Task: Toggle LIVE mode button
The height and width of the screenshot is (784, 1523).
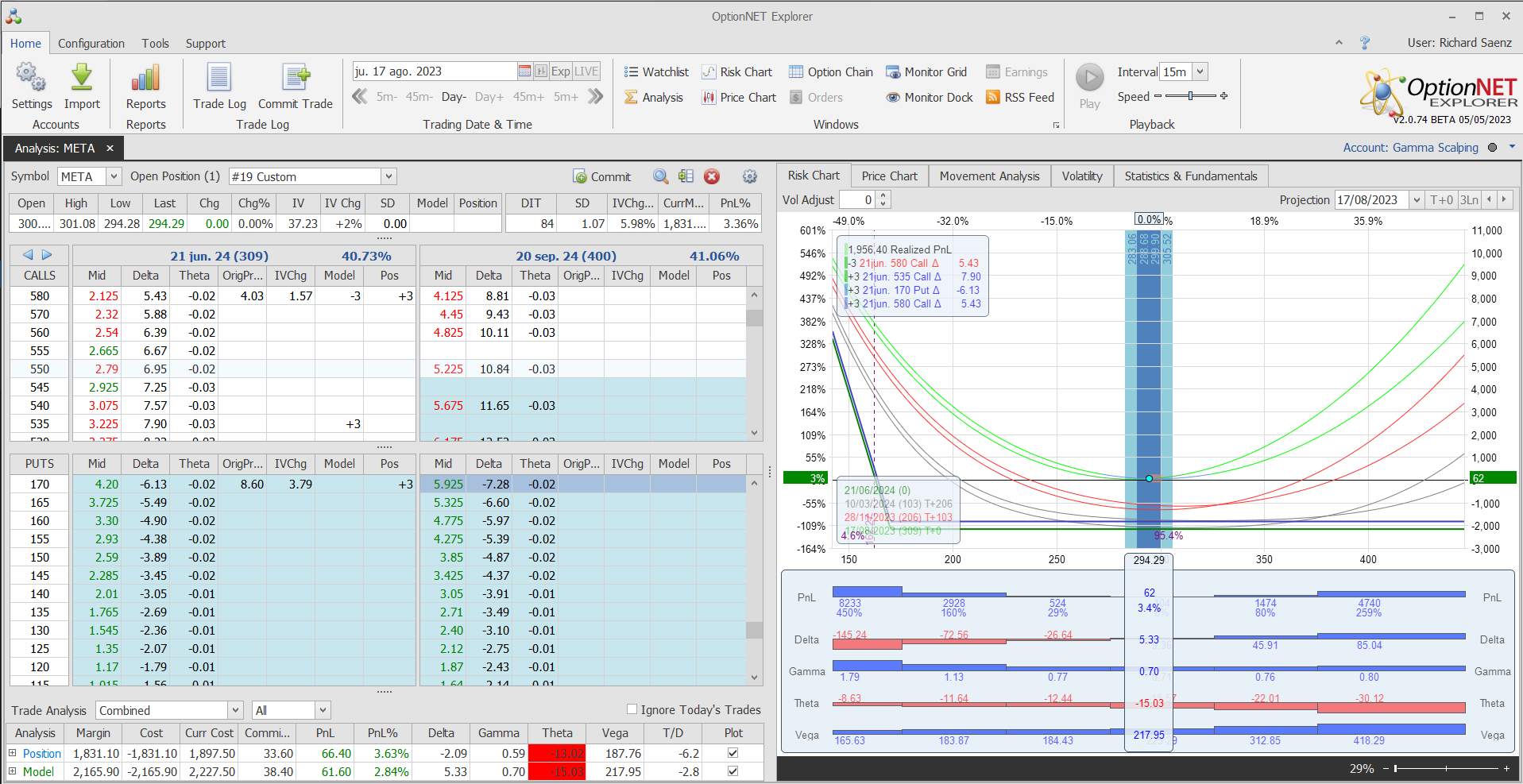Action: 586,71
